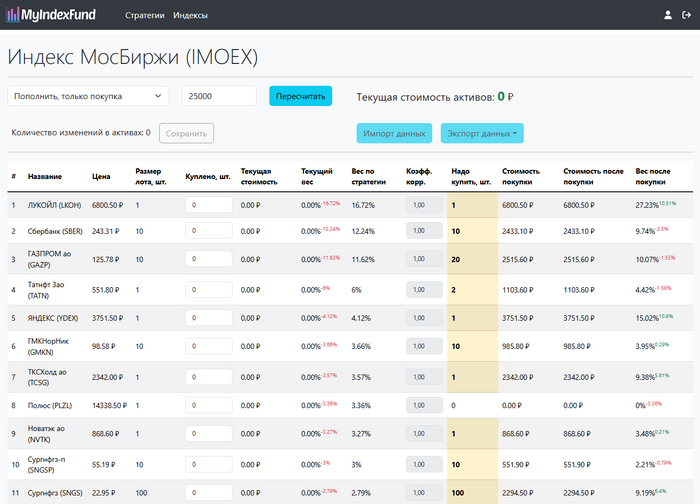The image size is (700, 504).
Task: Click the Куплено input for ЯНДЕКС
Action: point(212,319)
